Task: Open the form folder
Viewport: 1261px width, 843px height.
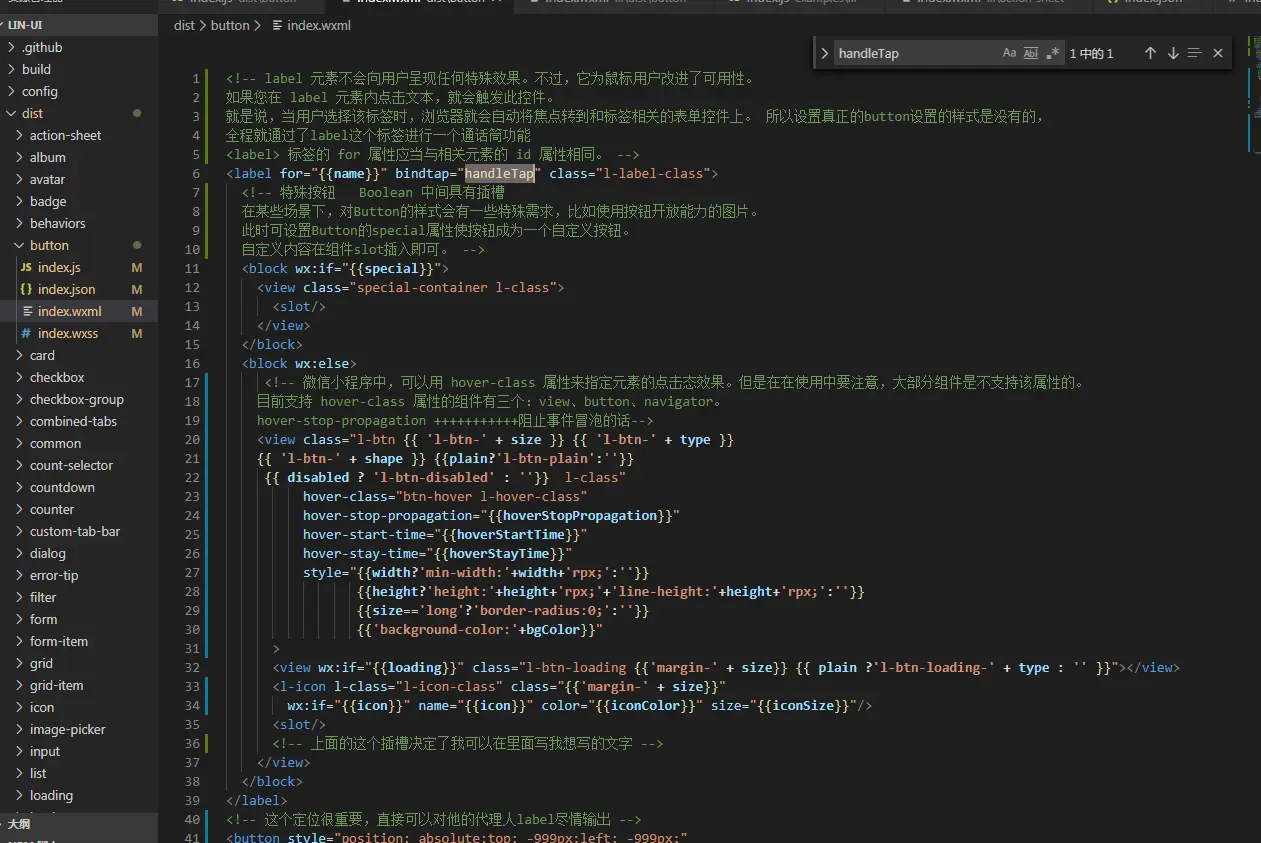Action: (x=79, y=619)
